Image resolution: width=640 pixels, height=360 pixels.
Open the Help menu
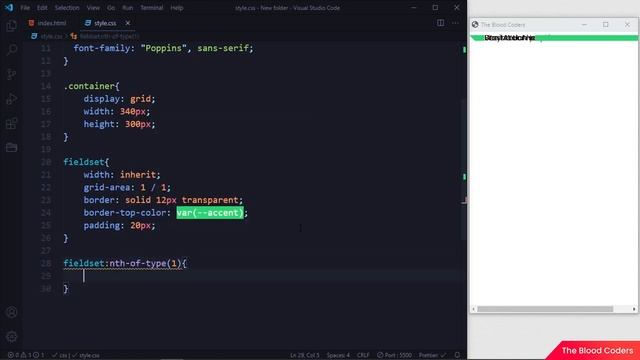pyautogui.click(x=177, y=8)
